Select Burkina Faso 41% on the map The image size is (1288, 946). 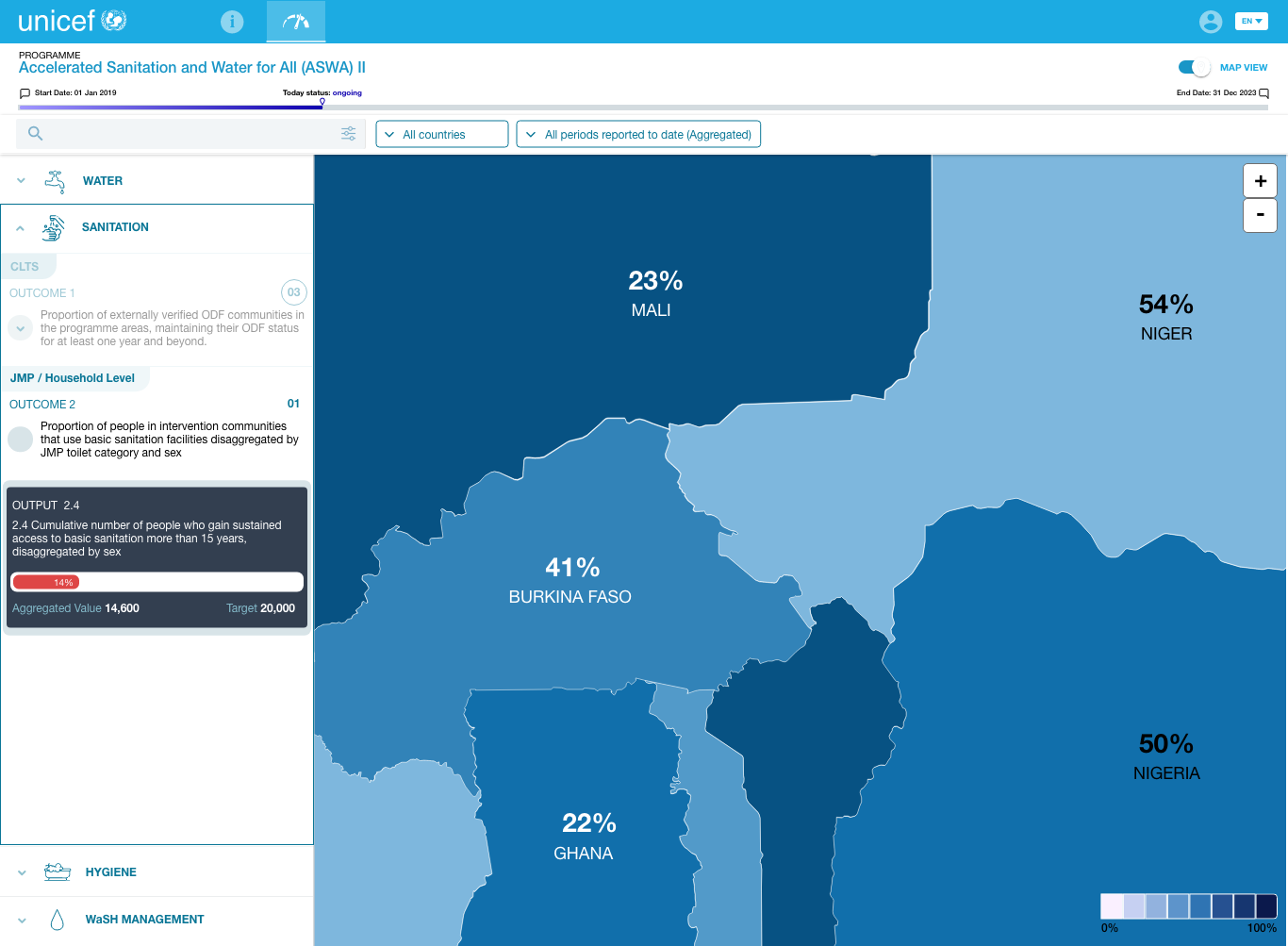coord(570,581)
